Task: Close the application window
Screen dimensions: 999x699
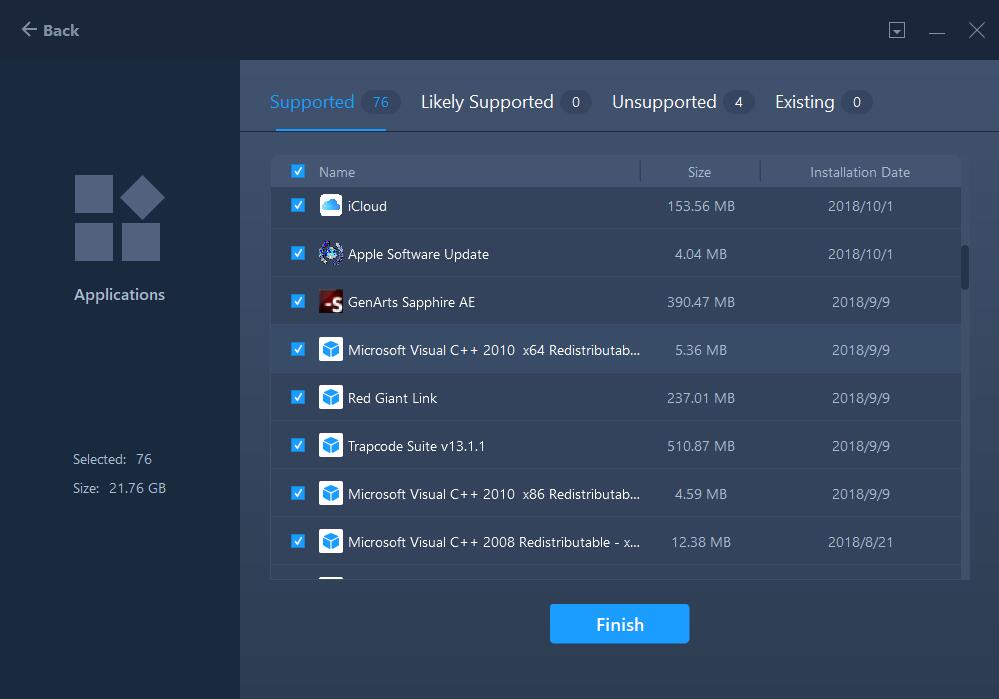Action: point(977,30)
